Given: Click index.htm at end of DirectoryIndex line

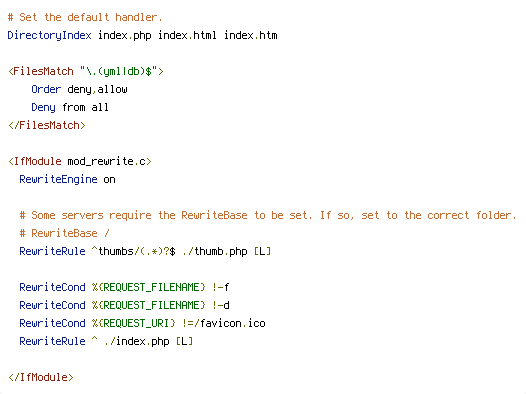Looking at the screenshot, I should click(x=251, y=36).
